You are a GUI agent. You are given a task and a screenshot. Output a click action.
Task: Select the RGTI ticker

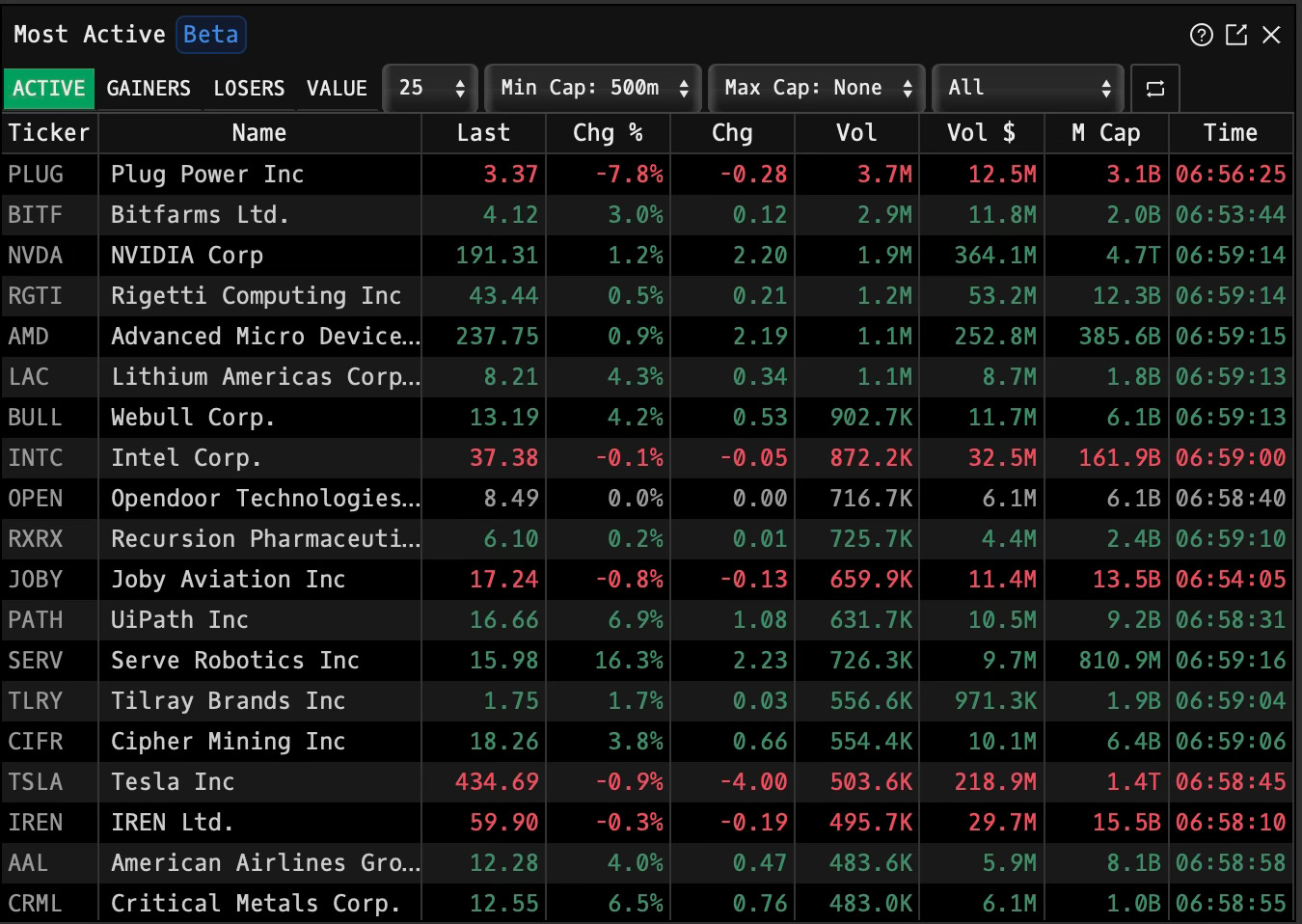[36, 296]
